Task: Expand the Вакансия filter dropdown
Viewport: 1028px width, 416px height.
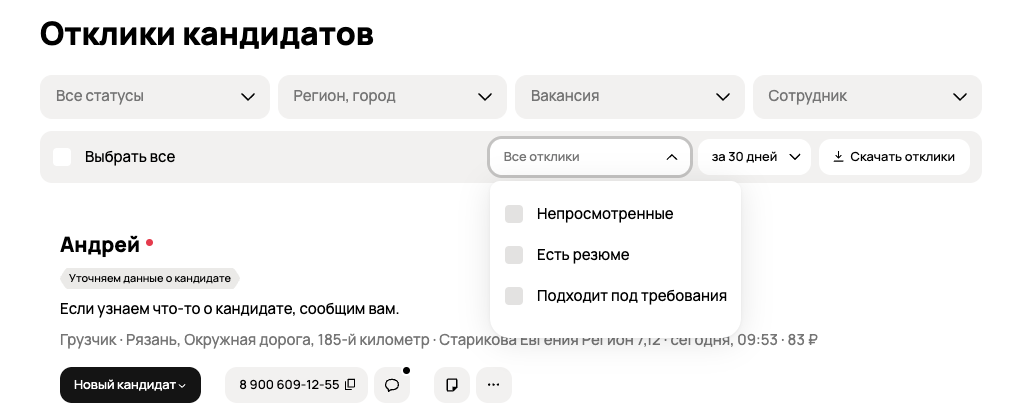Action: point(628,96)
